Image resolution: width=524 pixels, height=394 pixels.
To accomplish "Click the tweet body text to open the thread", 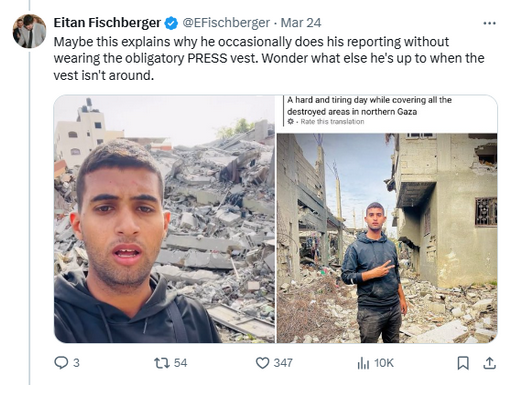I will [269, 58].
